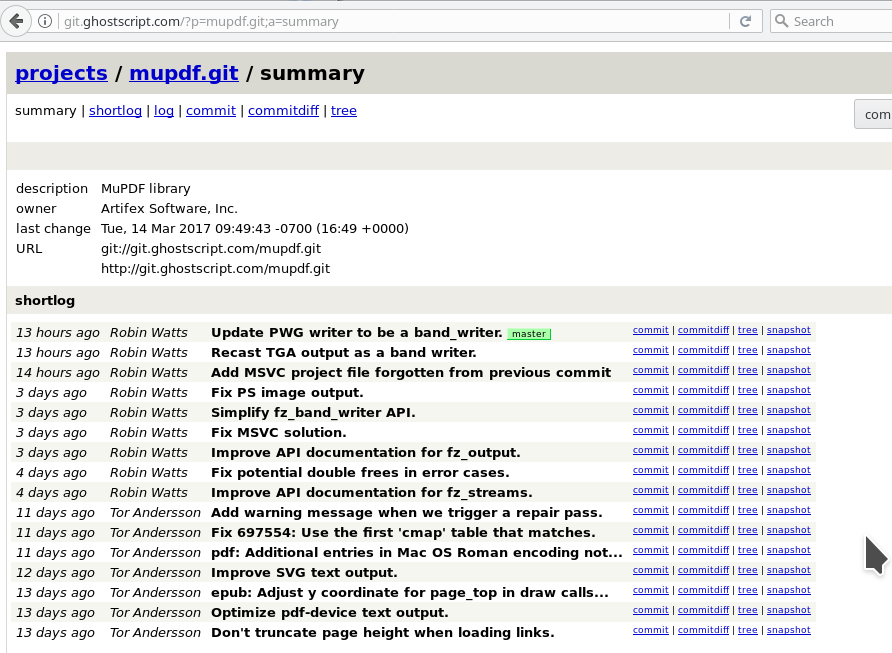Select the 'MuPDF library' description text

pyautogui.click(x=146, y=188)
